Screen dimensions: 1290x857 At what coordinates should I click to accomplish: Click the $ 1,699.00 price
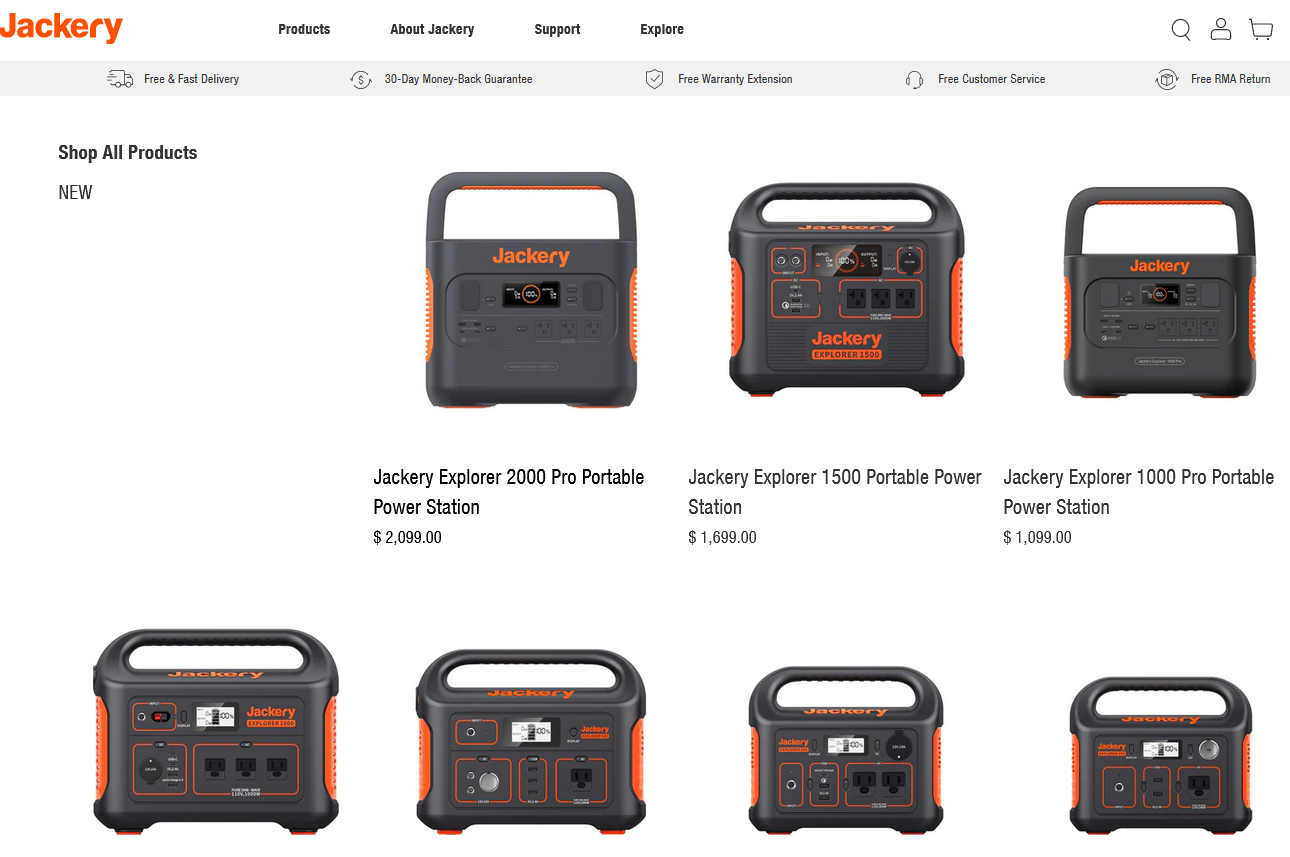(722, 538)
